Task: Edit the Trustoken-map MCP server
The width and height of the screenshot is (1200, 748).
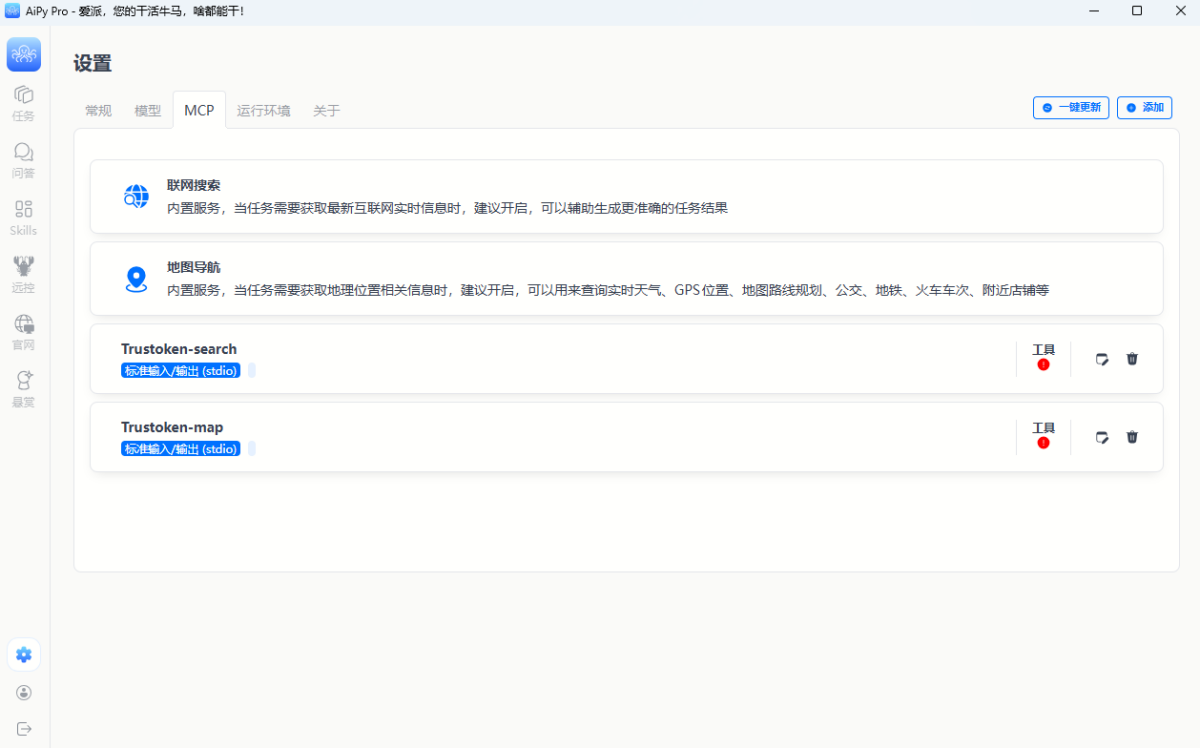Action: pyautogui.click(x=1102, y=437)
